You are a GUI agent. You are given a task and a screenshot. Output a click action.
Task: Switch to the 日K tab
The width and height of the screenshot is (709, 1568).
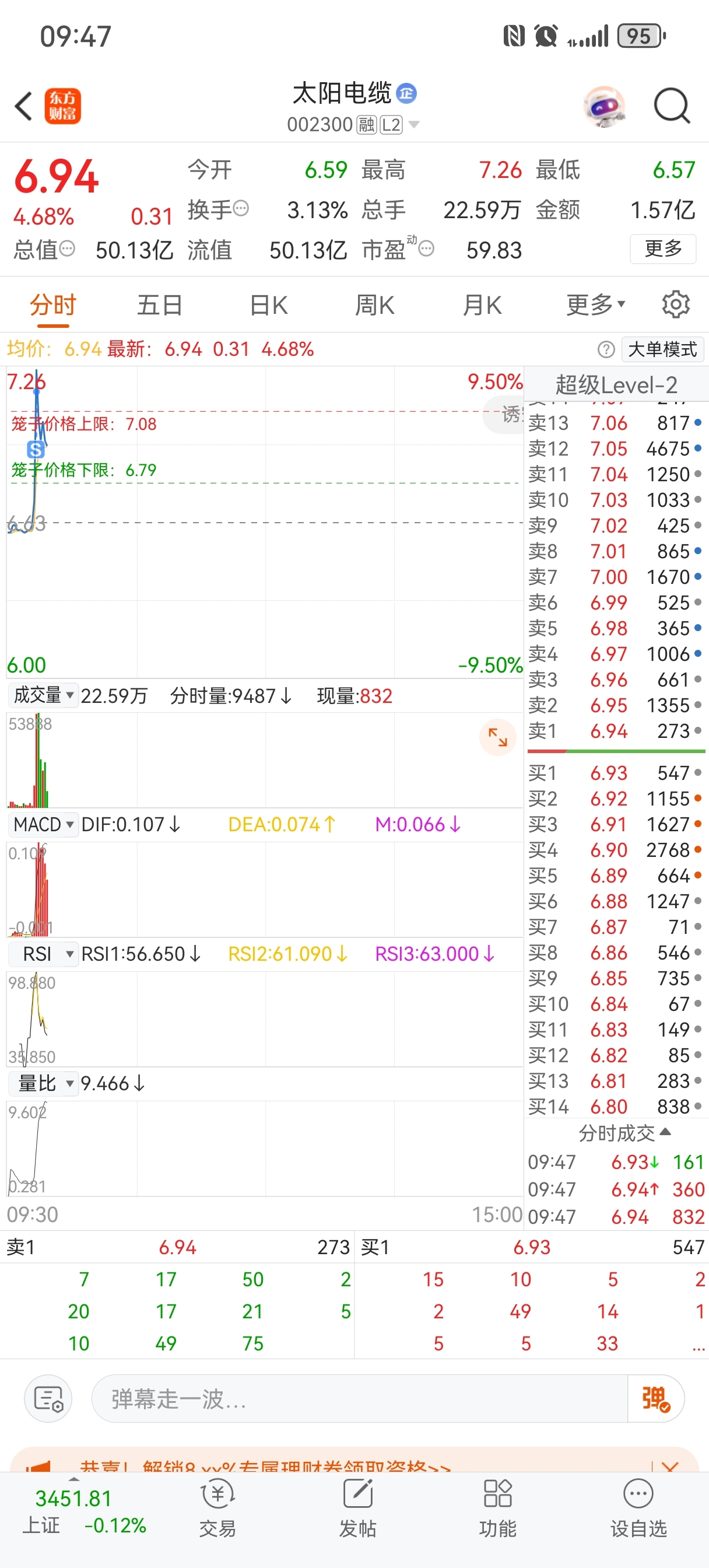click(x=268, y=304)
